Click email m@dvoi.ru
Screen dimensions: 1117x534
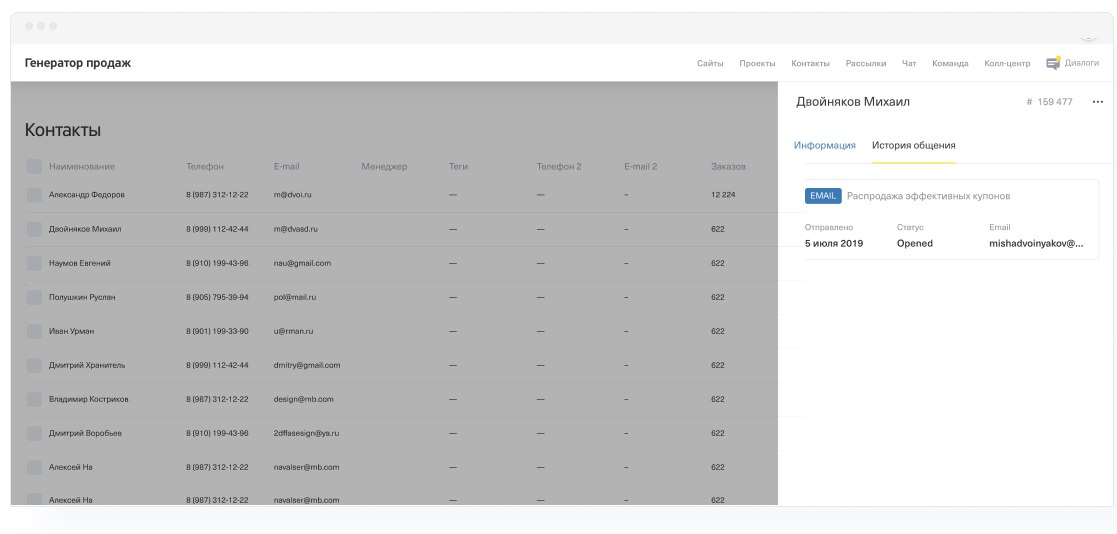point(293,194)
